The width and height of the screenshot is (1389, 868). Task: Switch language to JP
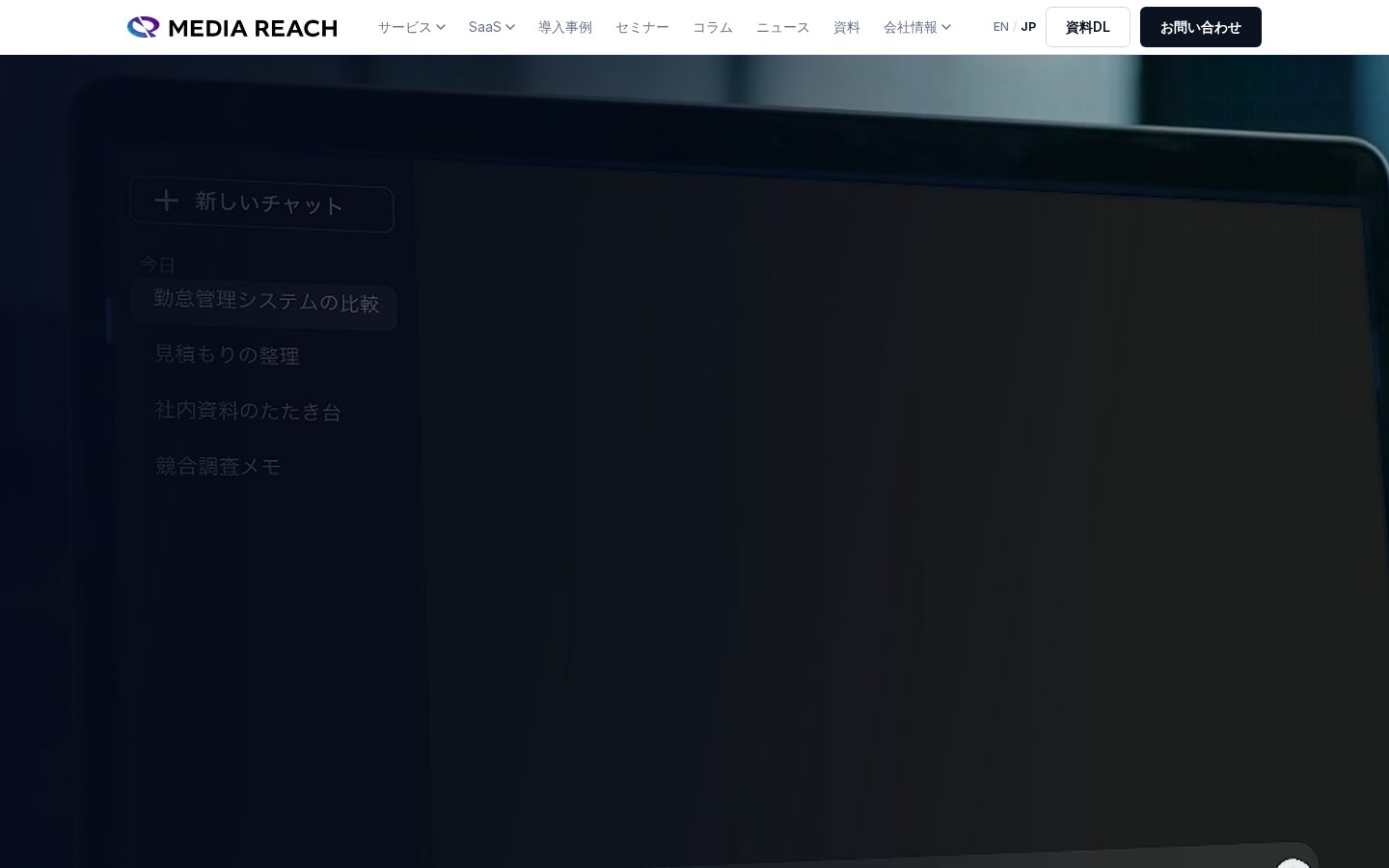[x=1028, y=27]
